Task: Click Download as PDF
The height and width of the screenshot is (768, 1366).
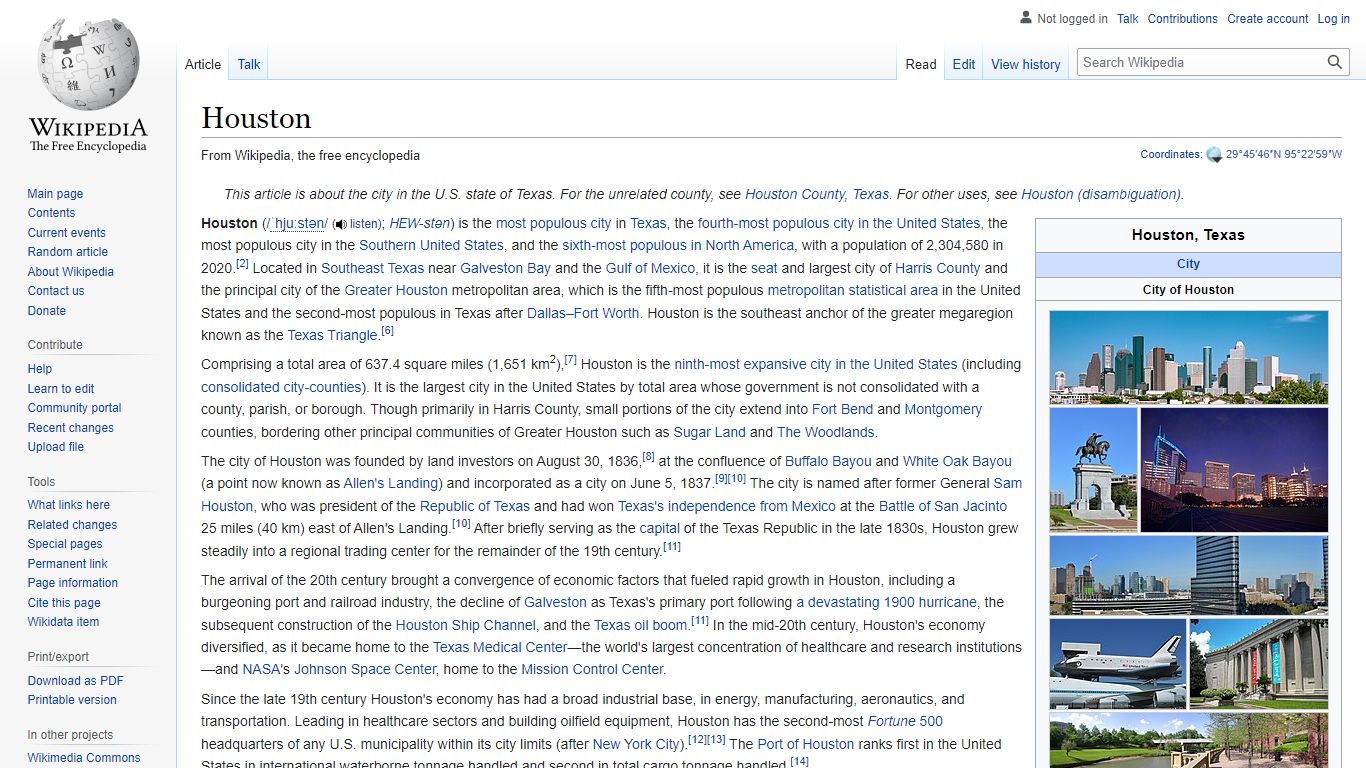Action: (x=75, y=681)
